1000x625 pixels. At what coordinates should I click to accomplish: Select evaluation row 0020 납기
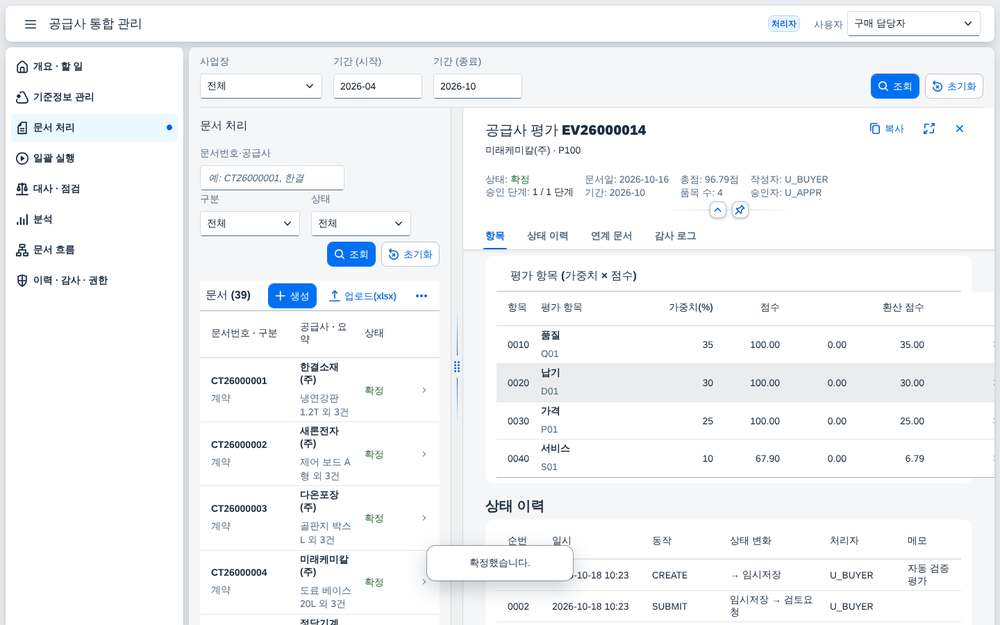(745, 383)
